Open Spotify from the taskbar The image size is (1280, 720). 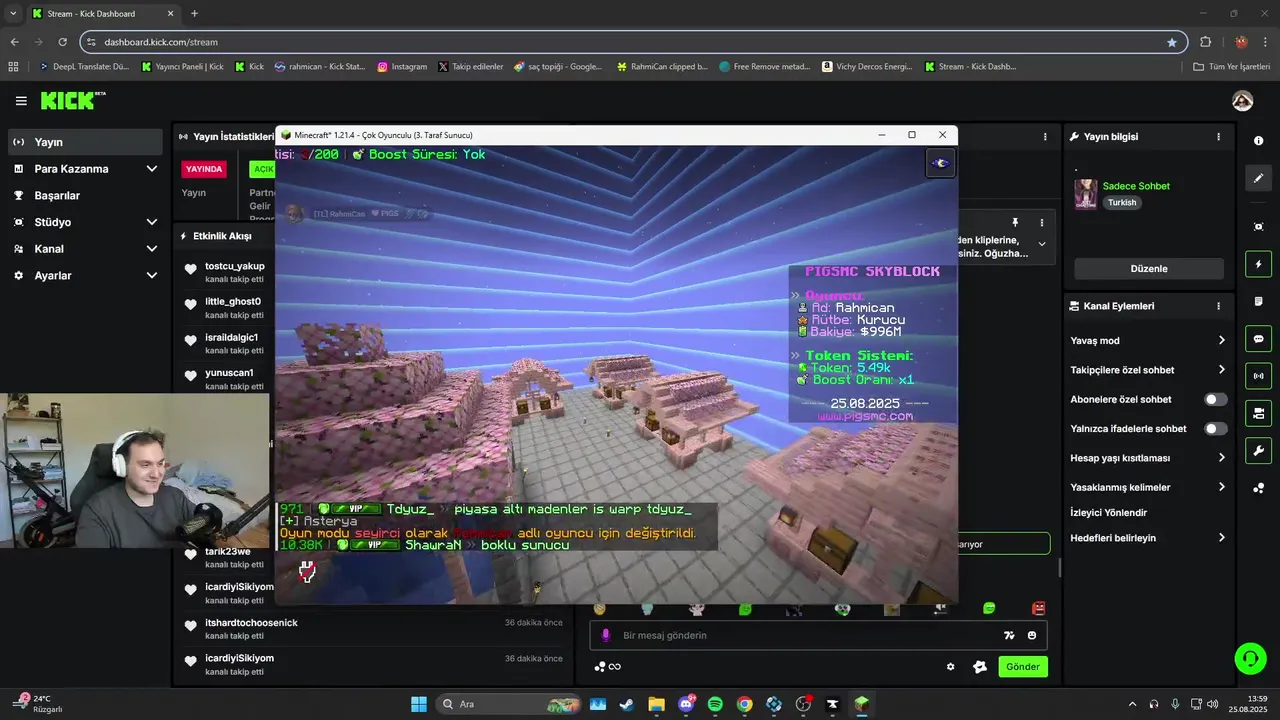(x=715, y=704)
